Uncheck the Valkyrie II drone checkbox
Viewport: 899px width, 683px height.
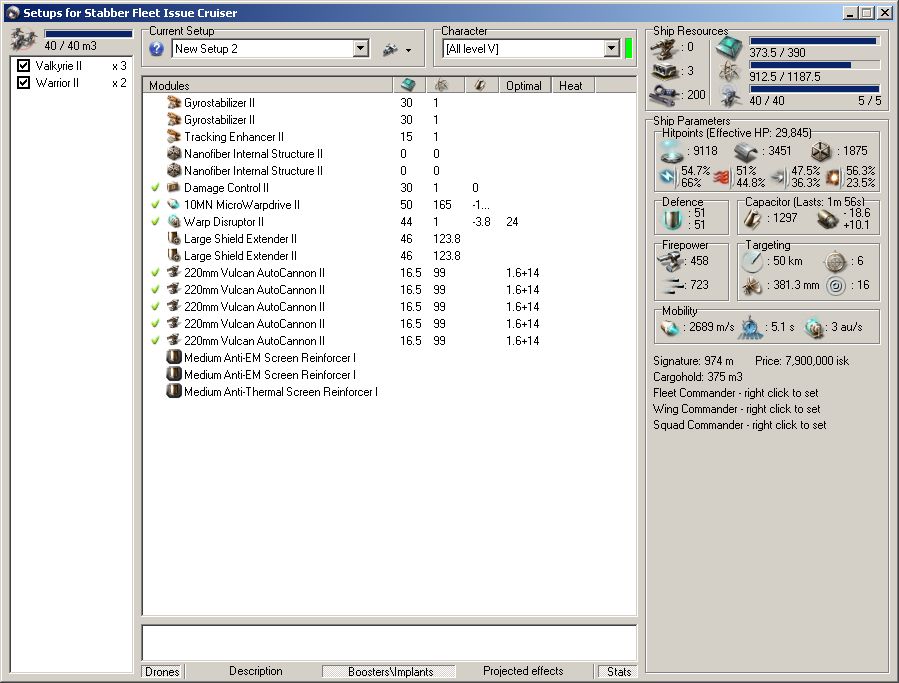(24, 65)
